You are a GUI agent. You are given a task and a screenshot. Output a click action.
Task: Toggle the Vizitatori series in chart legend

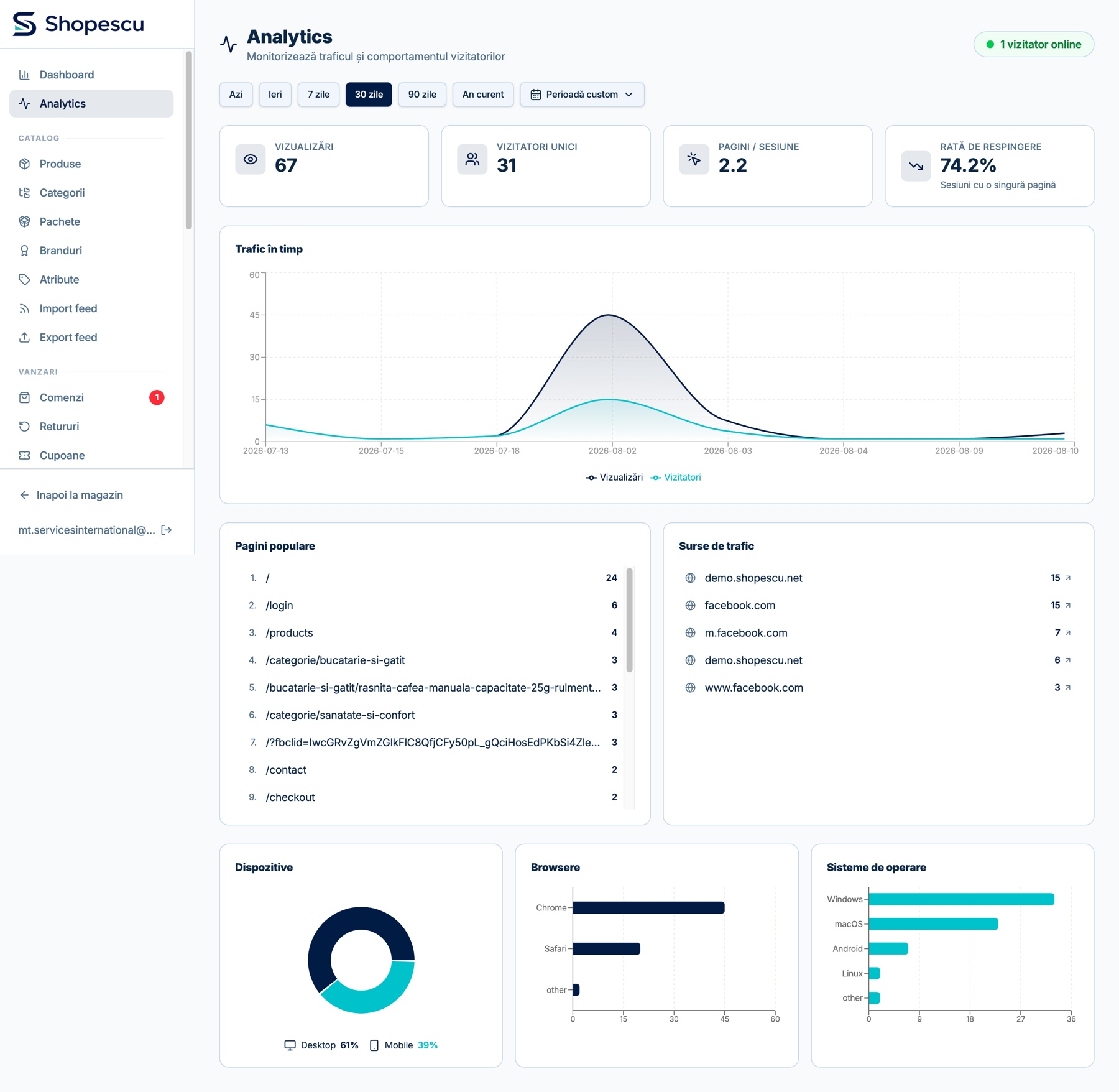(676, 478)
